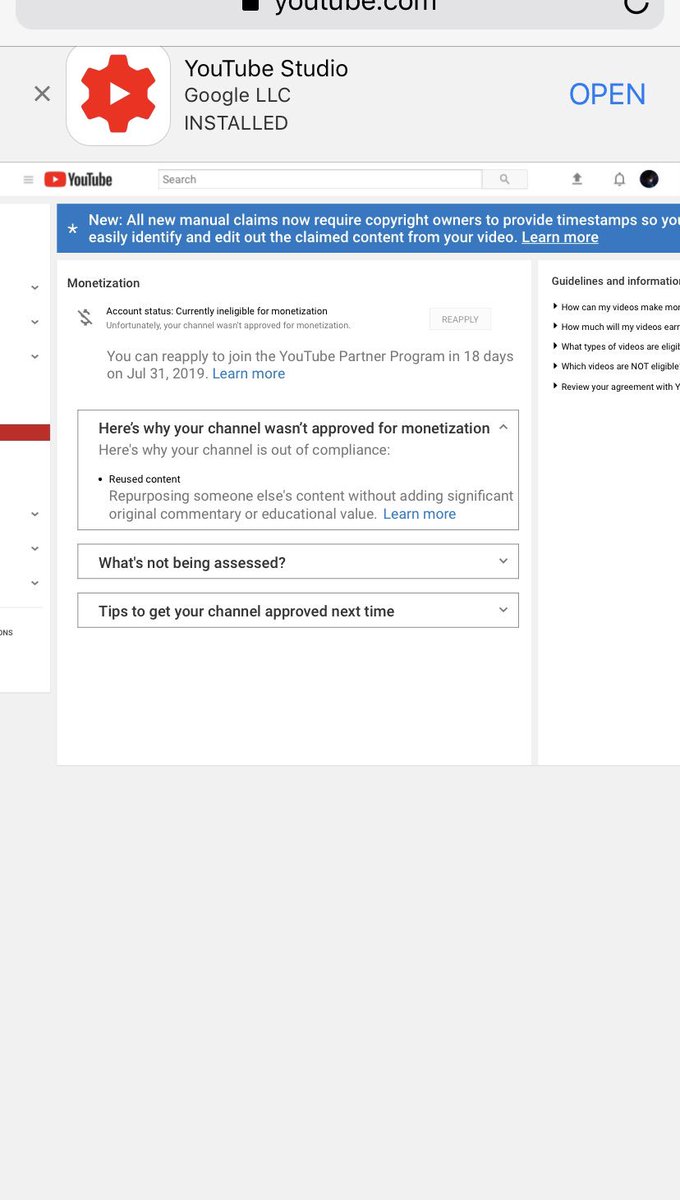Expand "What types of videos are eligib…" guideline
Viewport: 680px width, 1200px height.
tap(617, 347)
